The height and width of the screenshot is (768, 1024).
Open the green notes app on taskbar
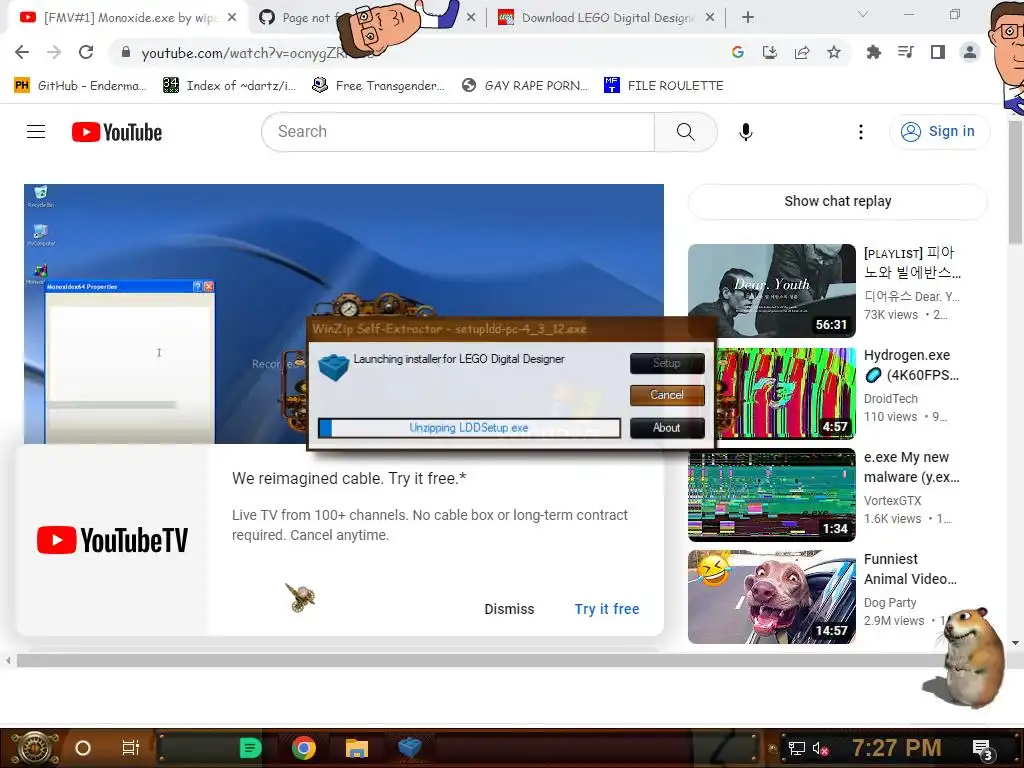tap(249, 748)
